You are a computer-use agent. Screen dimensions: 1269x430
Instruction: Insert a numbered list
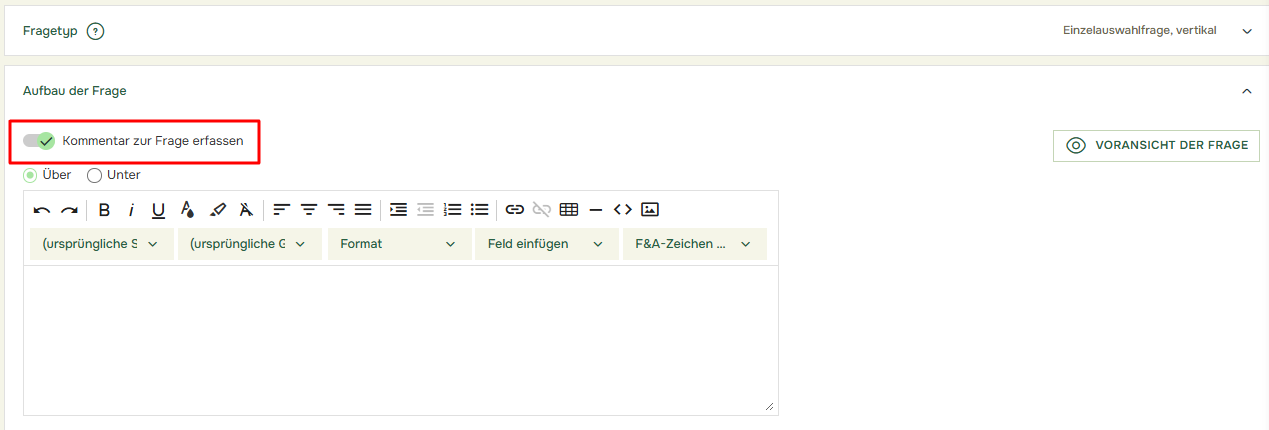tap(453, 210)
